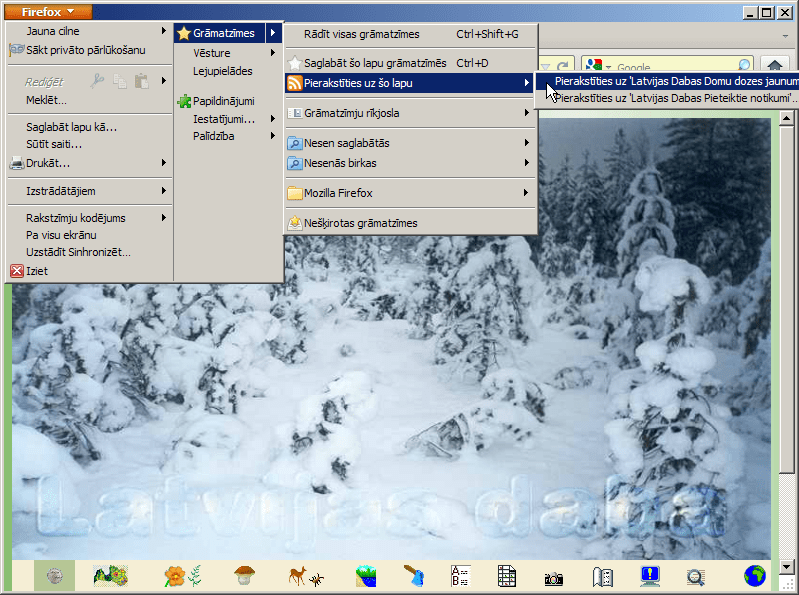Expand the Vēsture submenu arrow
The height and width of the screenshot is (595, 799).
(x=273, y=52)
